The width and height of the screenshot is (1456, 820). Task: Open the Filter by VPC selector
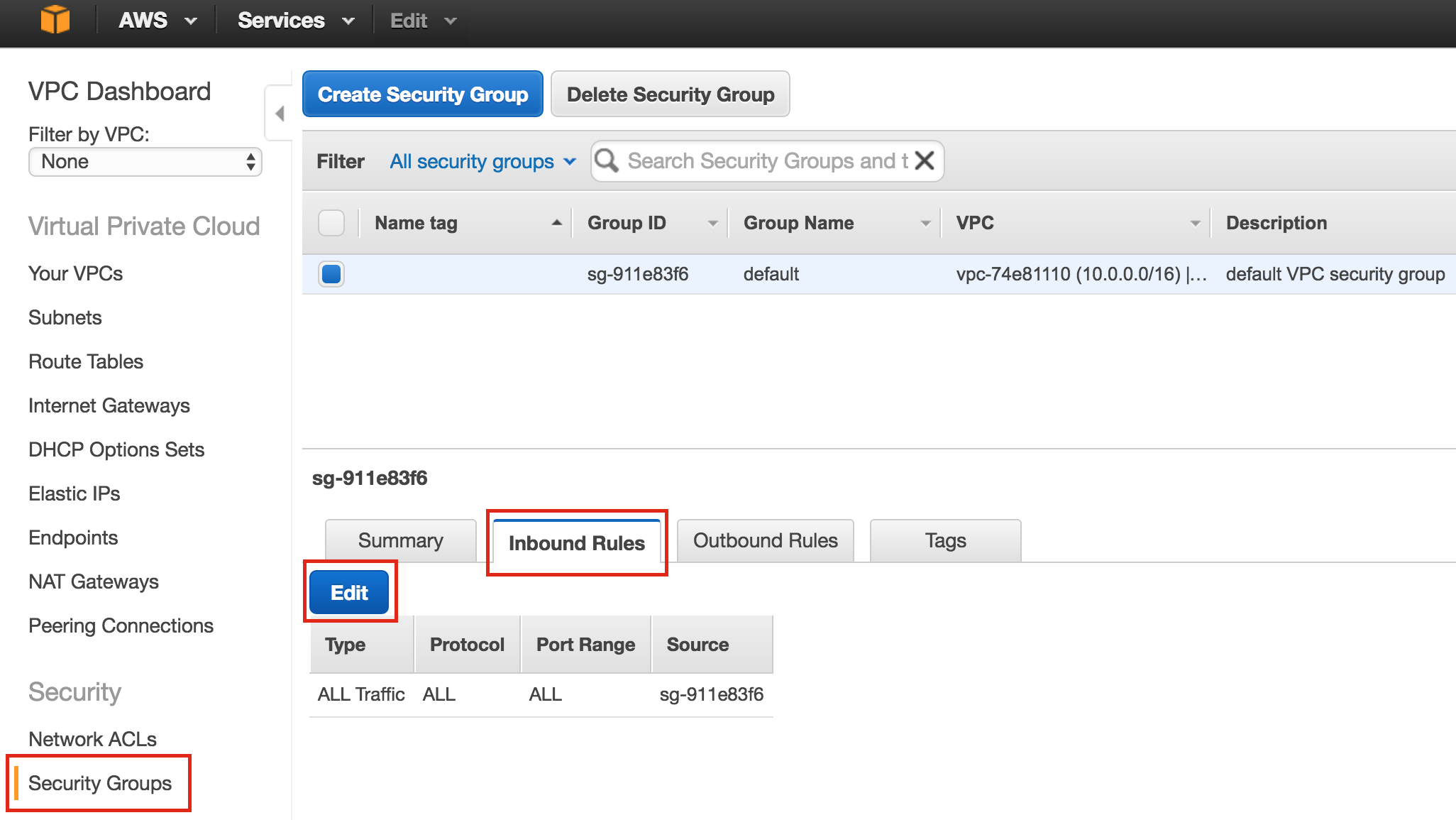(145, 162)
